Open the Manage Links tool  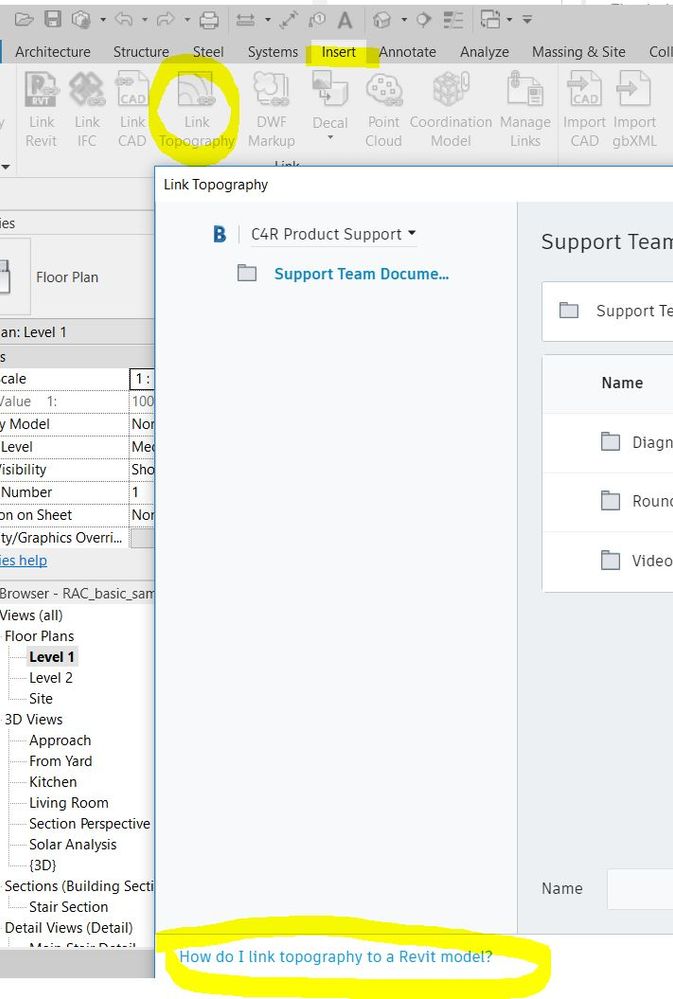point(525,92)
